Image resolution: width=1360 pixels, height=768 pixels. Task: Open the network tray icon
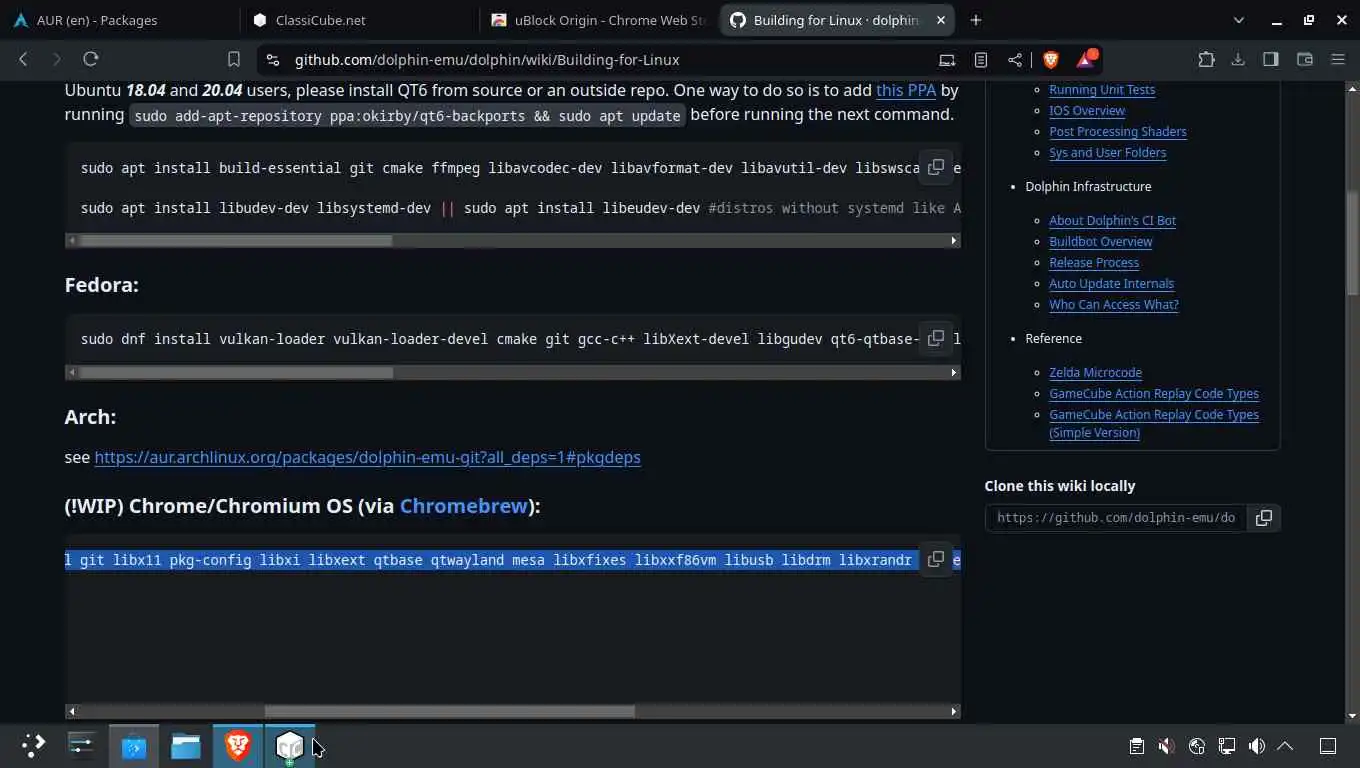click(1226, 746)
